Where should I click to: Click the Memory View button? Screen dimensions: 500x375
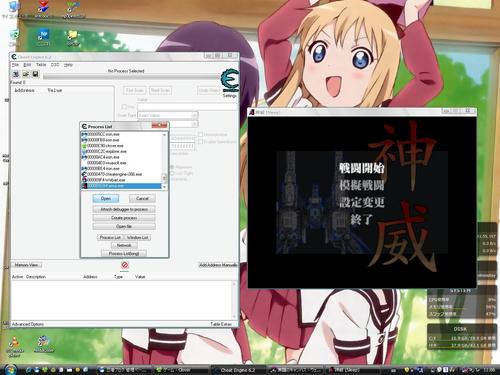[26, 265]
